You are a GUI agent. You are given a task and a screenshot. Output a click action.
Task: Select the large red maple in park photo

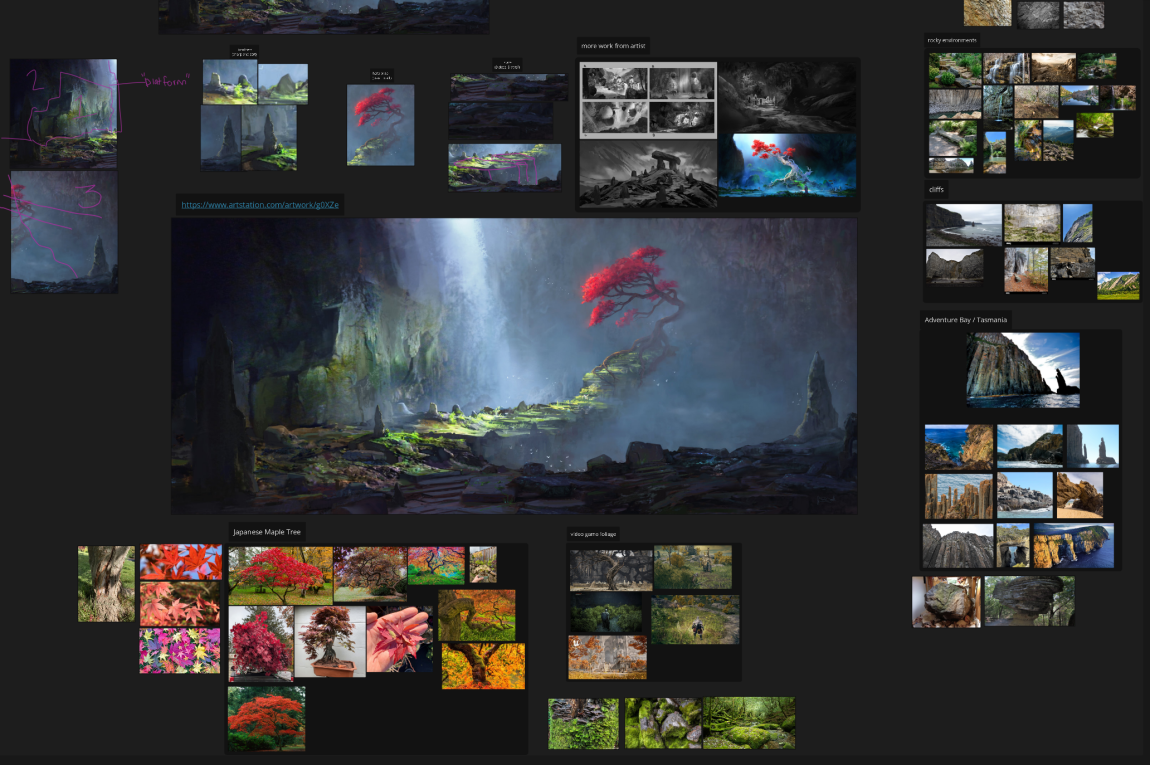coord(280,575)
